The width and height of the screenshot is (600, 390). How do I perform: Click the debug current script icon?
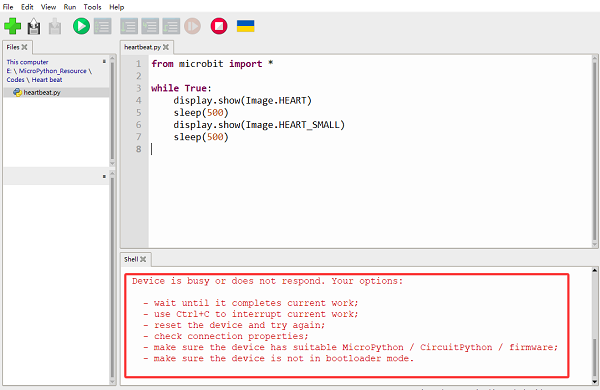pos(103,26)
